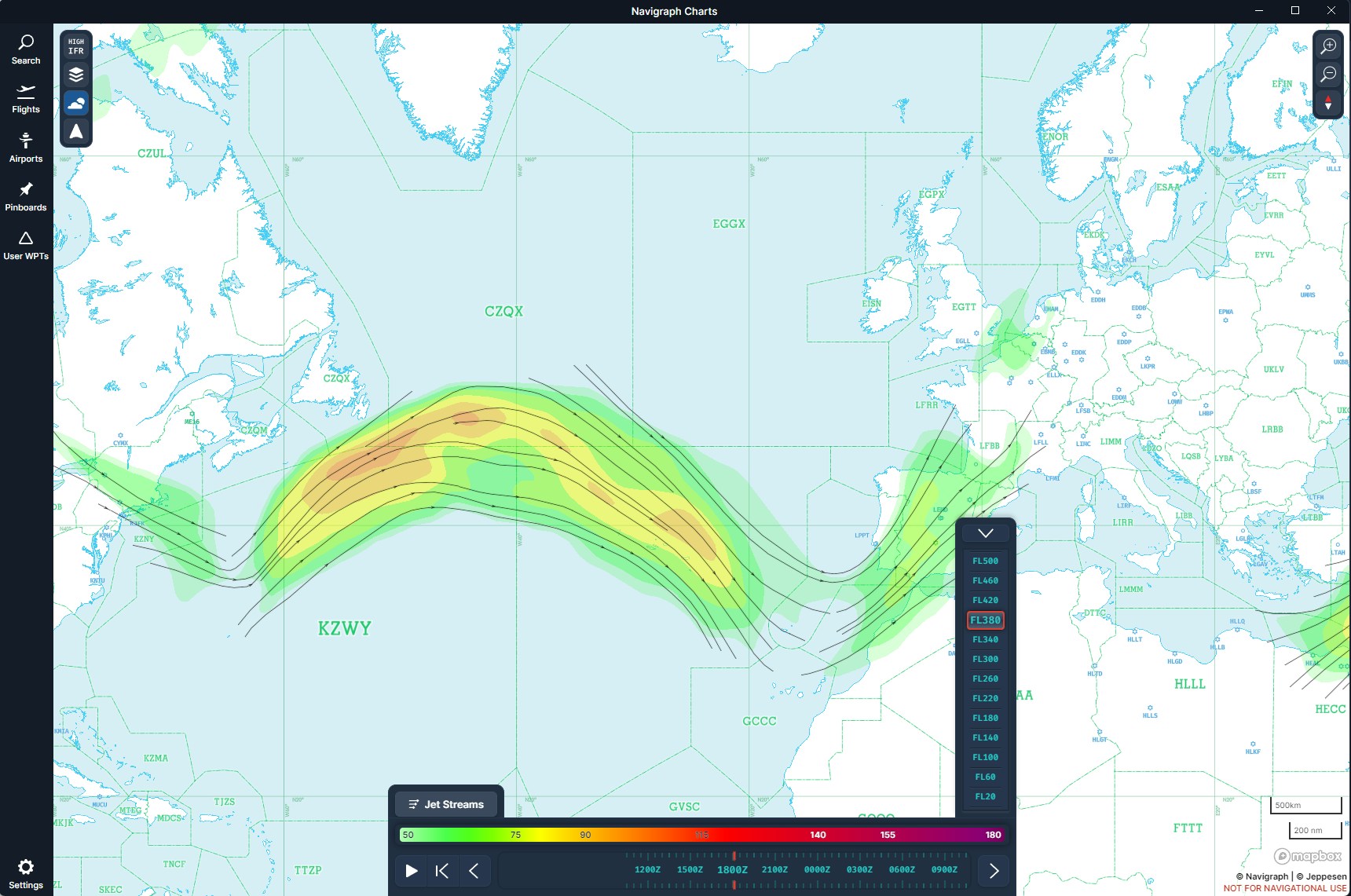Reset map north with compass button
Screen dimensions: 1351x896
[1328, 103]
